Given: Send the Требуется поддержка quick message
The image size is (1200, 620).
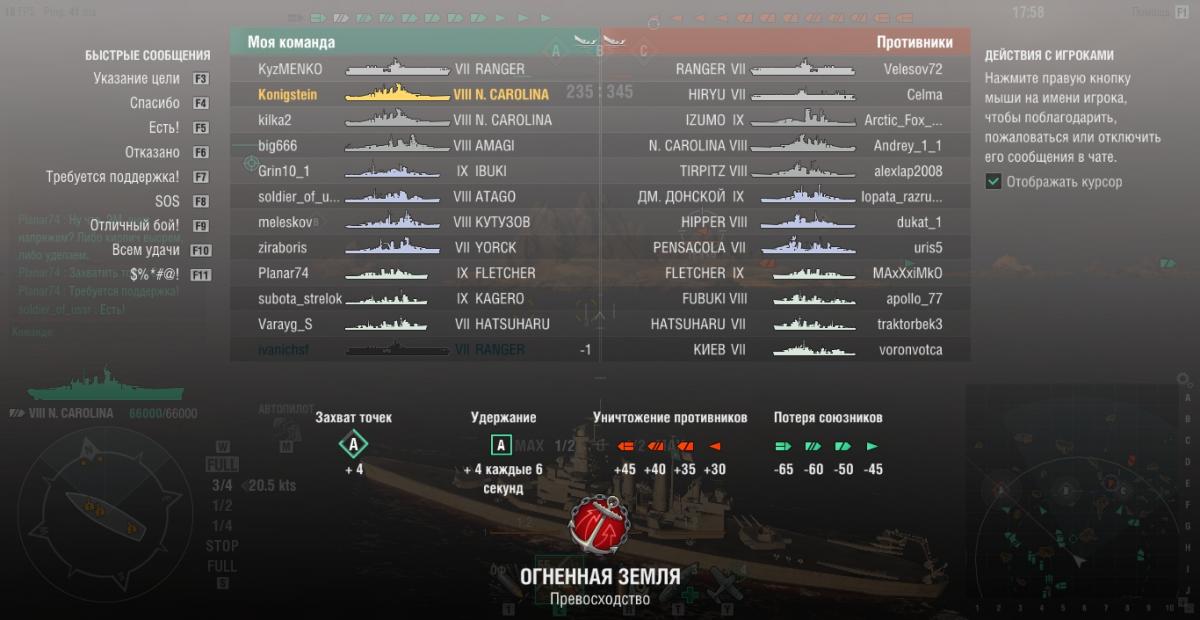Looking at the screenshot, I should pyautogui.click(x=113, y=177).
